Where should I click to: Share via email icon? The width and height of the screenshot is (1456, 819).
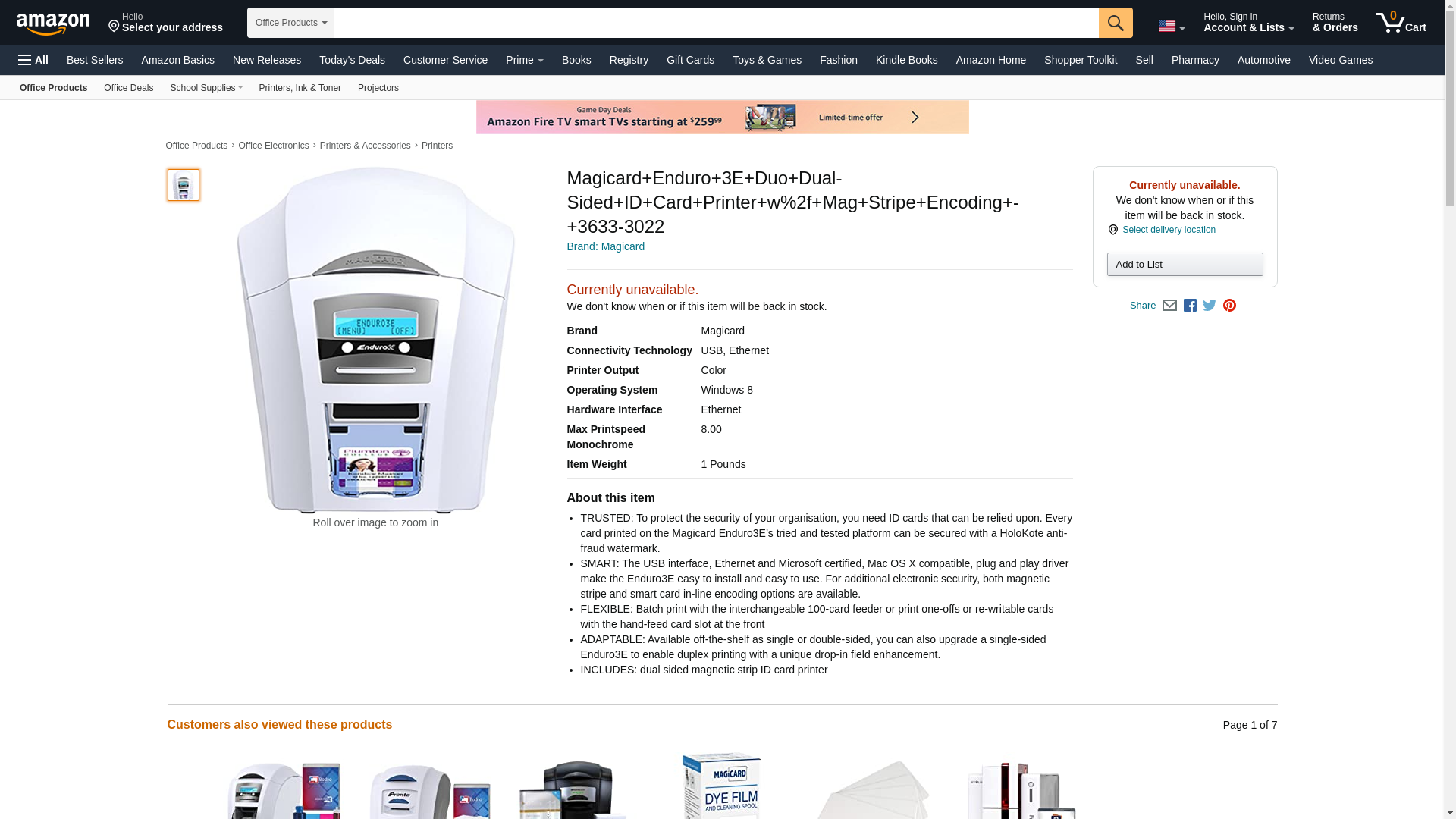click(x=1169, y=306)
